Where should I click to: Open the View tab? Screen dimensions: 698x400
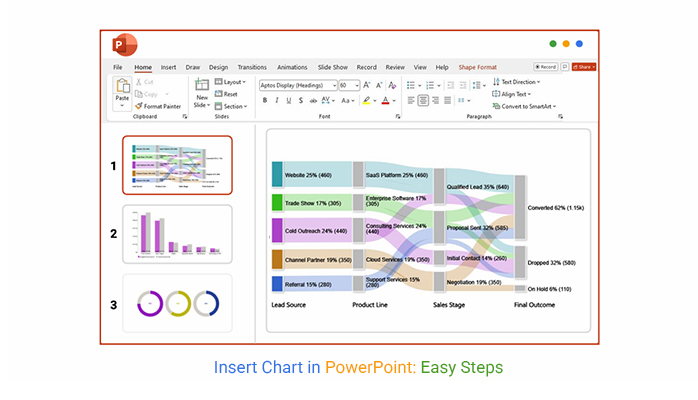(420, 67)
